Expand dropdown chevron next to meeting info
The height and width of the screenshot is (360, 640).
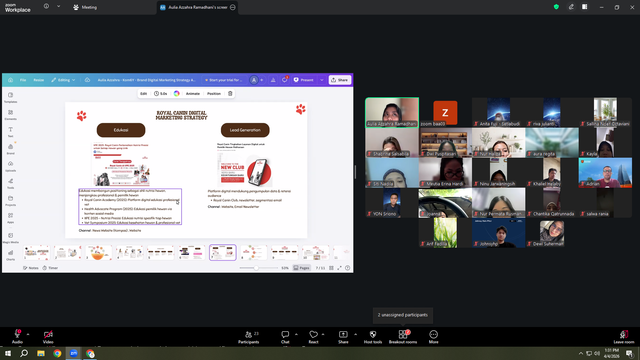click(x=58, y=7)
